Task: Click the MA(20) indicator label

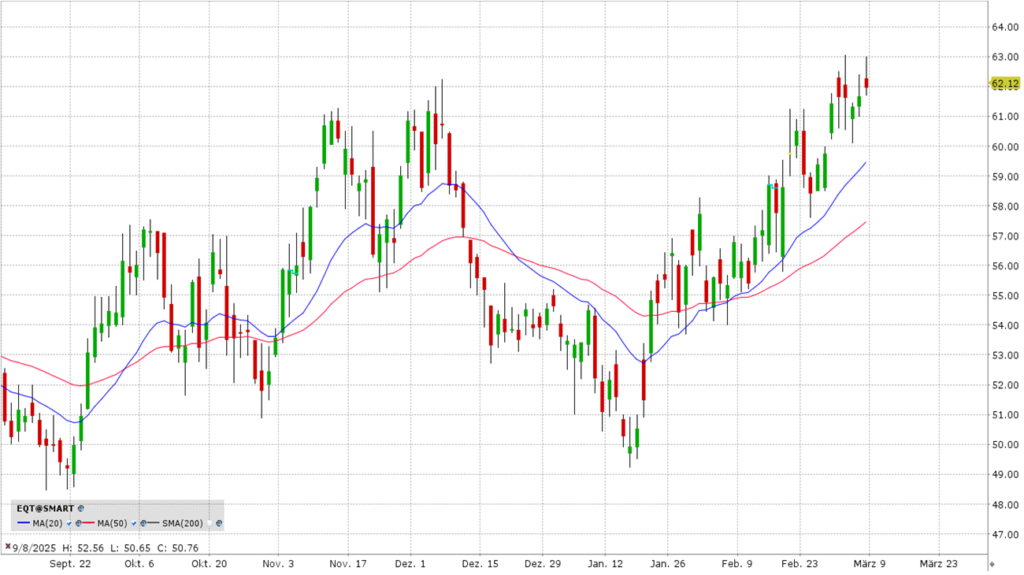Action: coord(47,523)
